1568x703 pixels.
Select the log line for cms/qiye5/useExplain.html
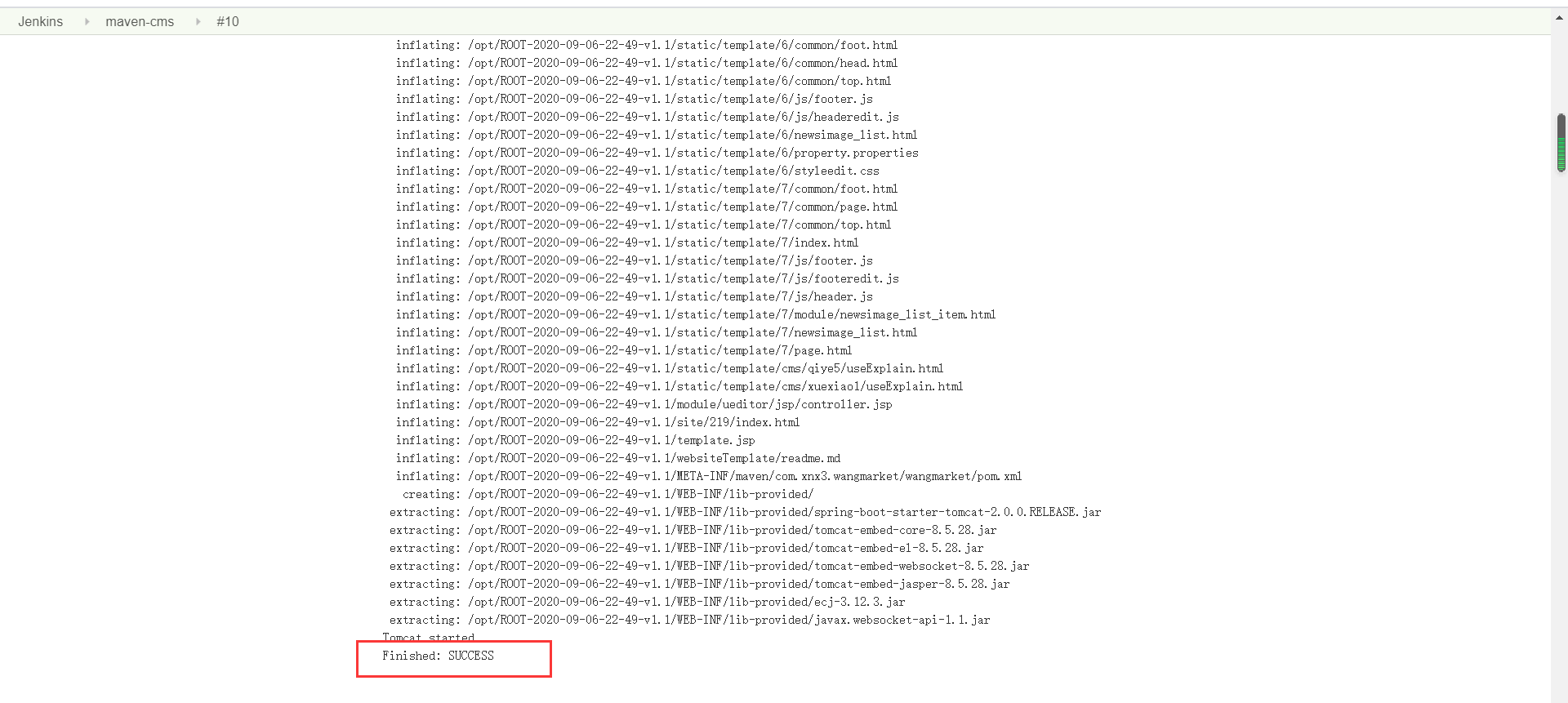click(670, 368)
